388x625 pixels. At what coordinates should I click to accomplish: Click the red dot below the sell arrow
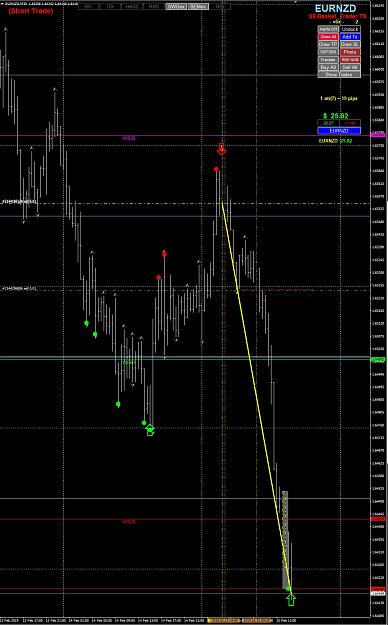point(216,169)
